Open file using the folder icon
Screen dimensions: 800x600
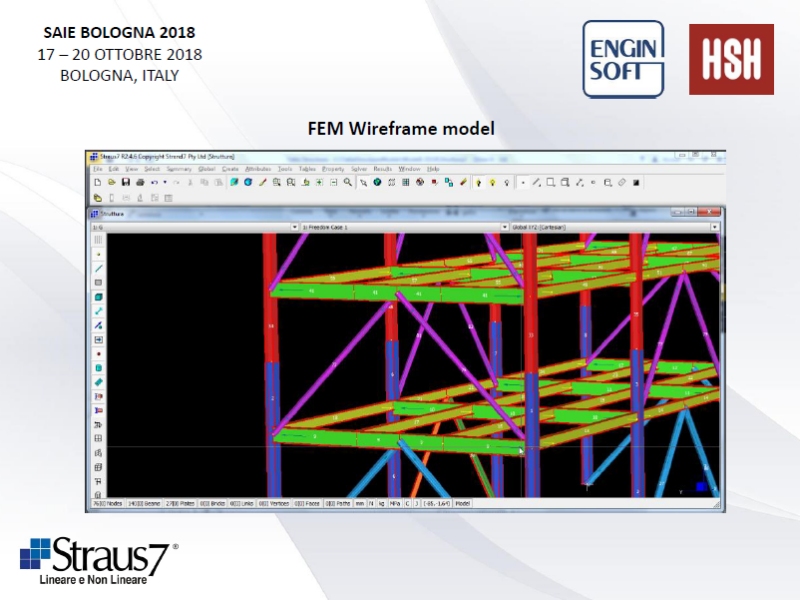coord(112,183)
